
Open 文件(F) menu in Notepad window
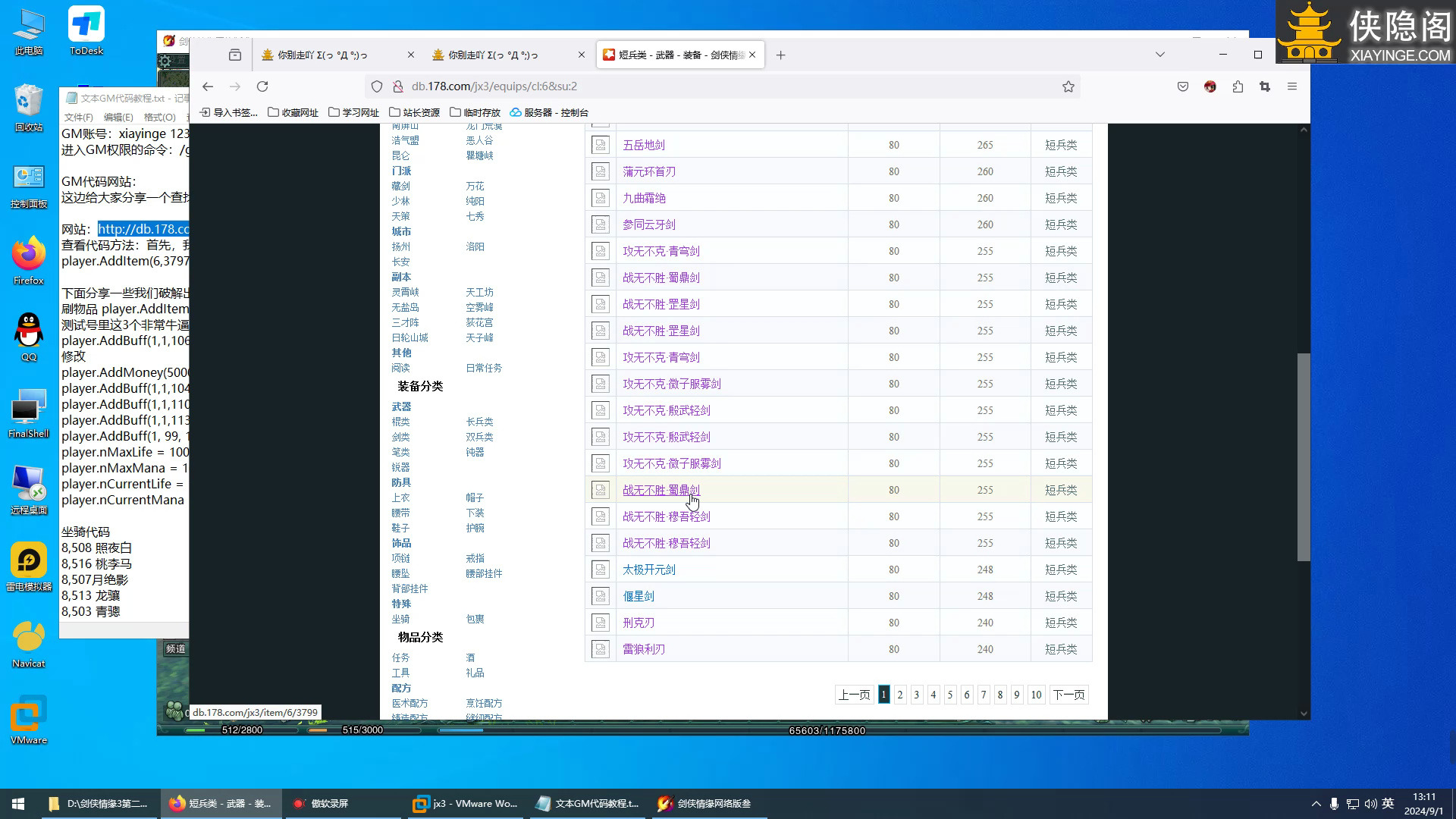pyautogui.click(x=79, y=118)
